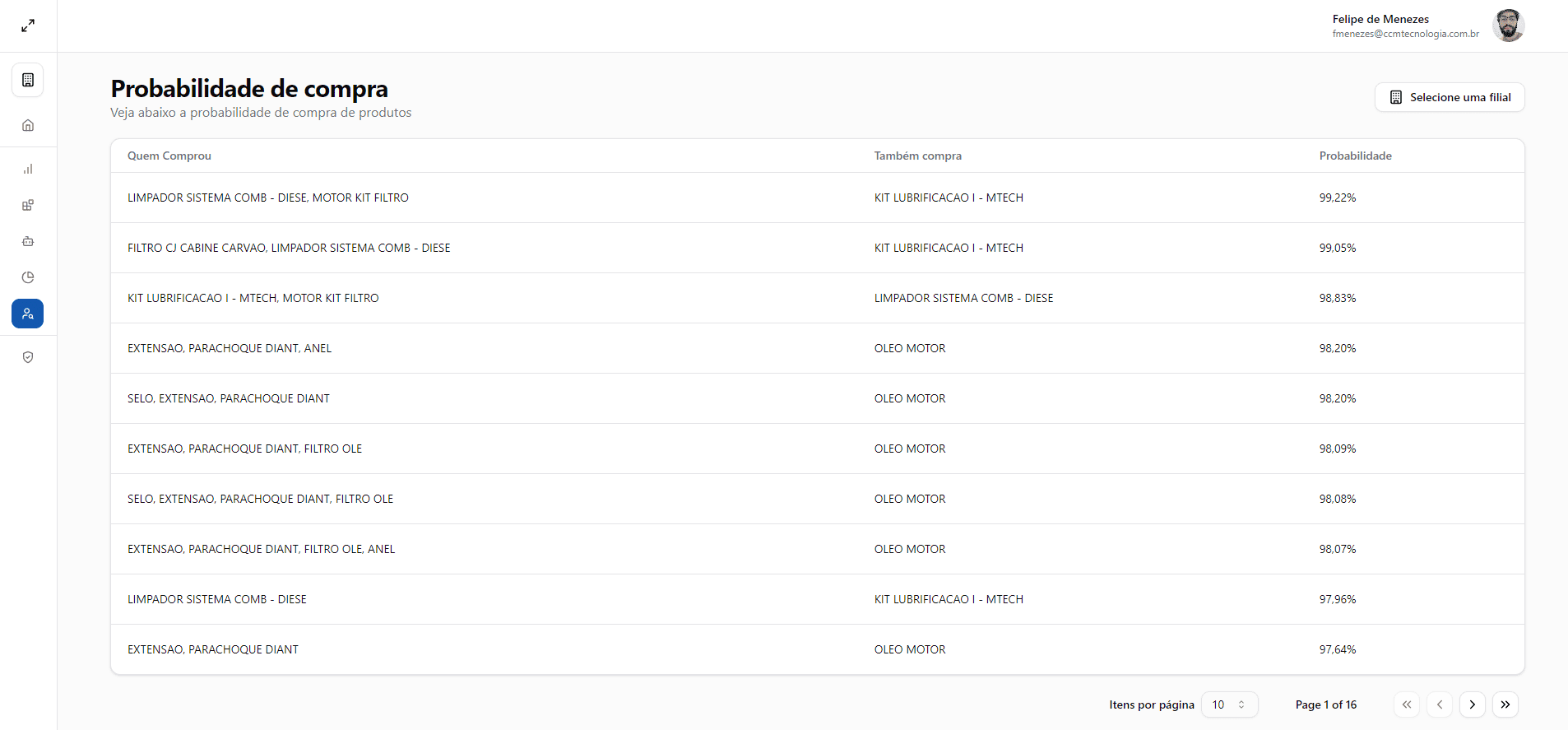Open the shield check icon in sidebar
This screenshot has width=1568, height=730.
coord(28,357)
